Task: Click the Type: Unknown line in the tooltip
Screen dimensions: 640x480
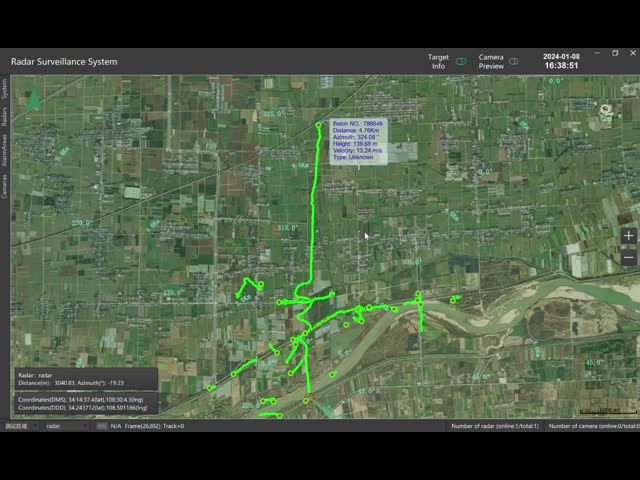Action: (x=353, y=157)
